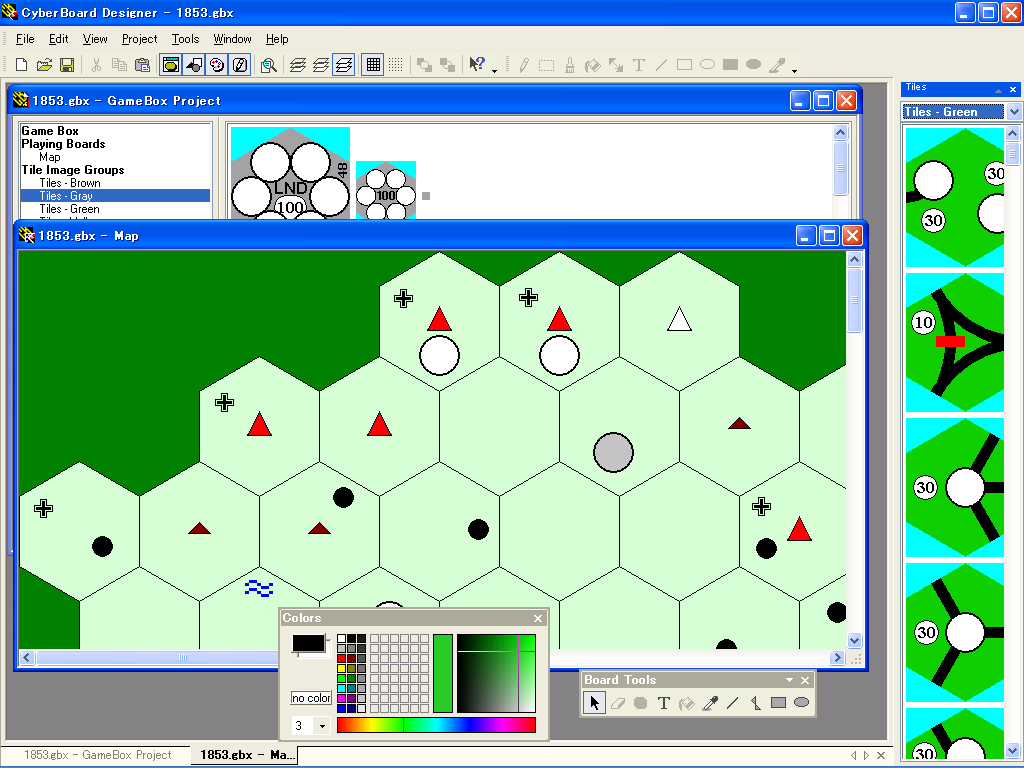Image resolution: width=1024 pixels, height=768 pixels.
Task: Toggle the highlighted third stacked-layers view button
Action: tap(344, 65)
